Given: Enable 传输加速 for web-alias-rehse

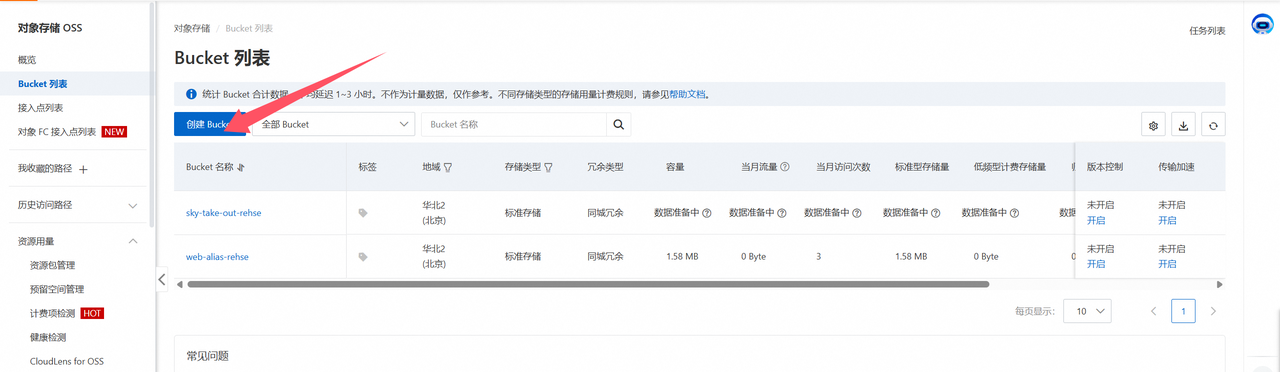Looking at the screenshot, I should point(1167,264).
